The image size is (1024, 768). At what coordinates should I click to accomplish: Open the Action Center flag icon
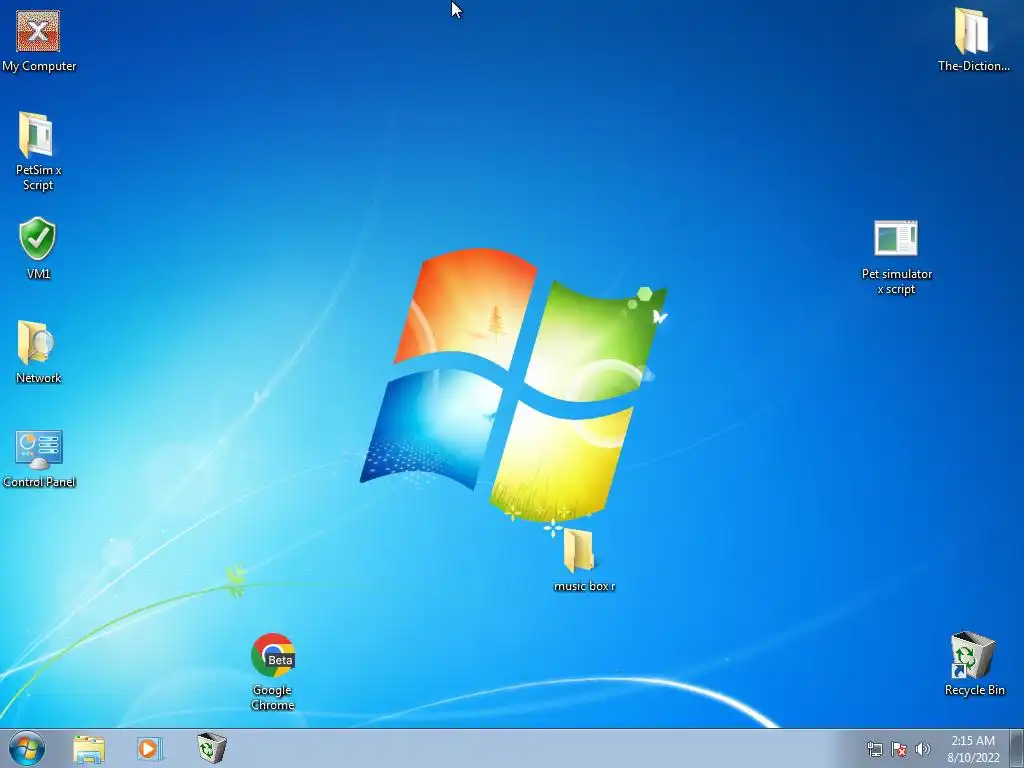coord(899,749)
